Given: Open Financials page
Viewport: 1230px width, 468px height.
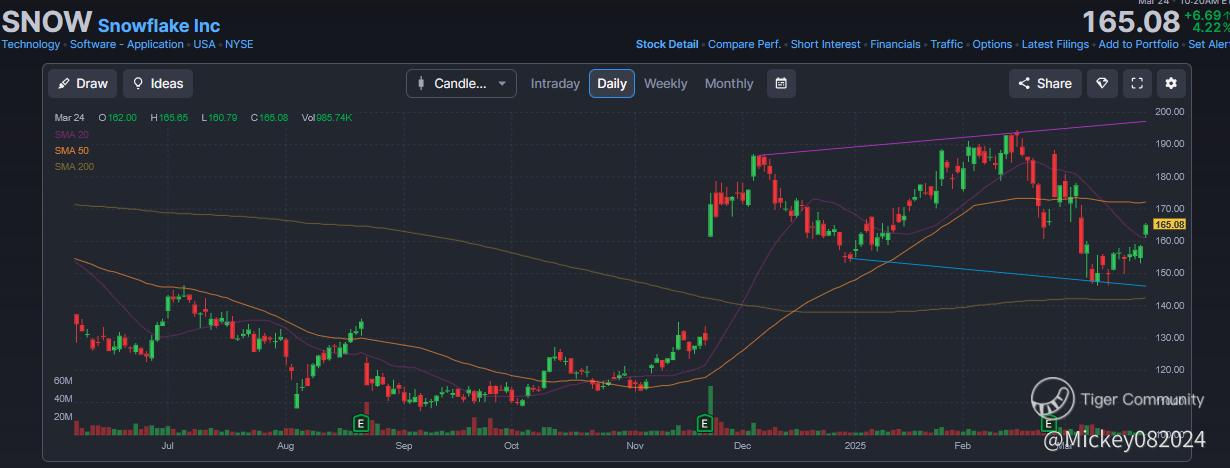Looking at the screenshot, I should (x=895, y=44).
